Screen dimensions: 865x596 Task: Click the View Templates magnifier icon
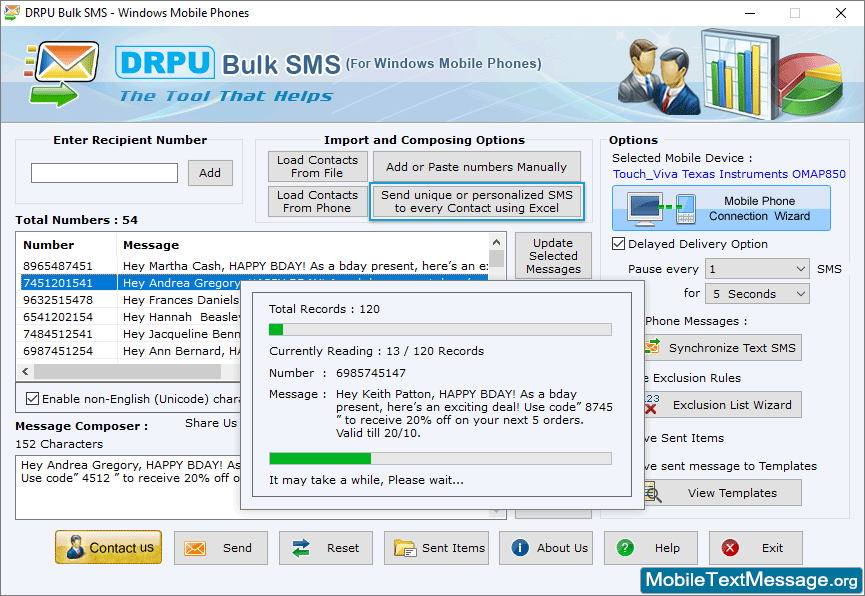click(653, 493)
